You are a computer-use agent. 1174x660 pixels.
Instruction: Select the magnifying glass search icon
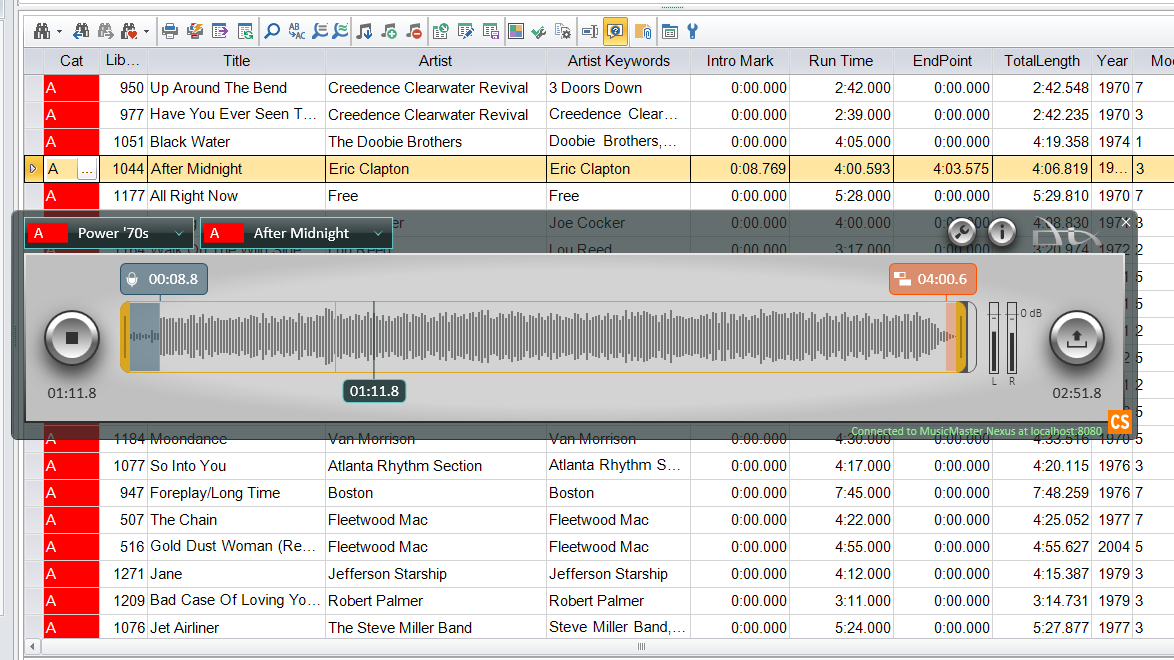pos(271,31)
